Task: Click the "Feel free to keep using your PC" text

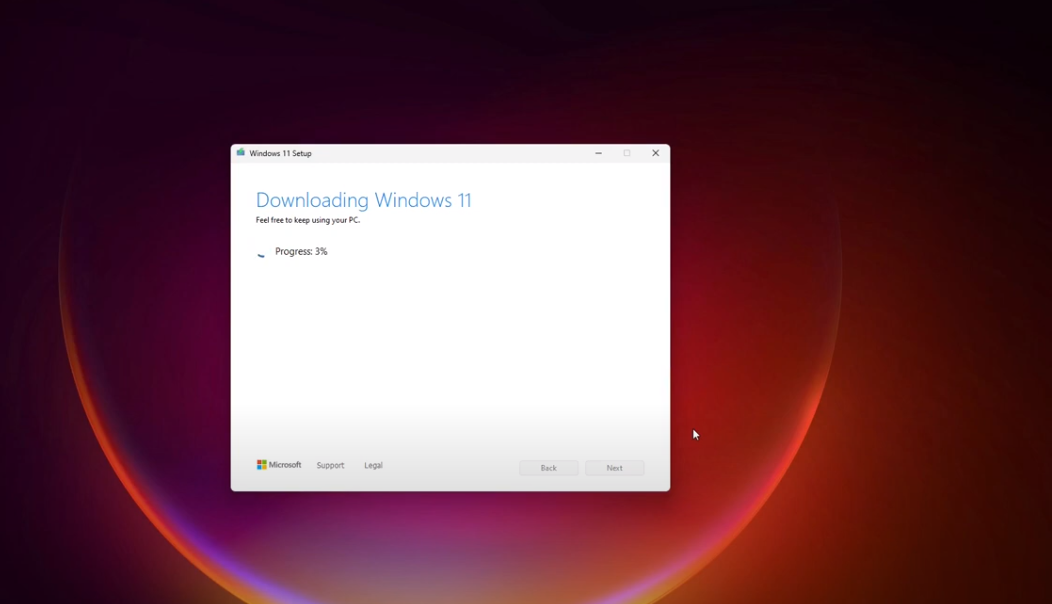Action: [307, 220]
